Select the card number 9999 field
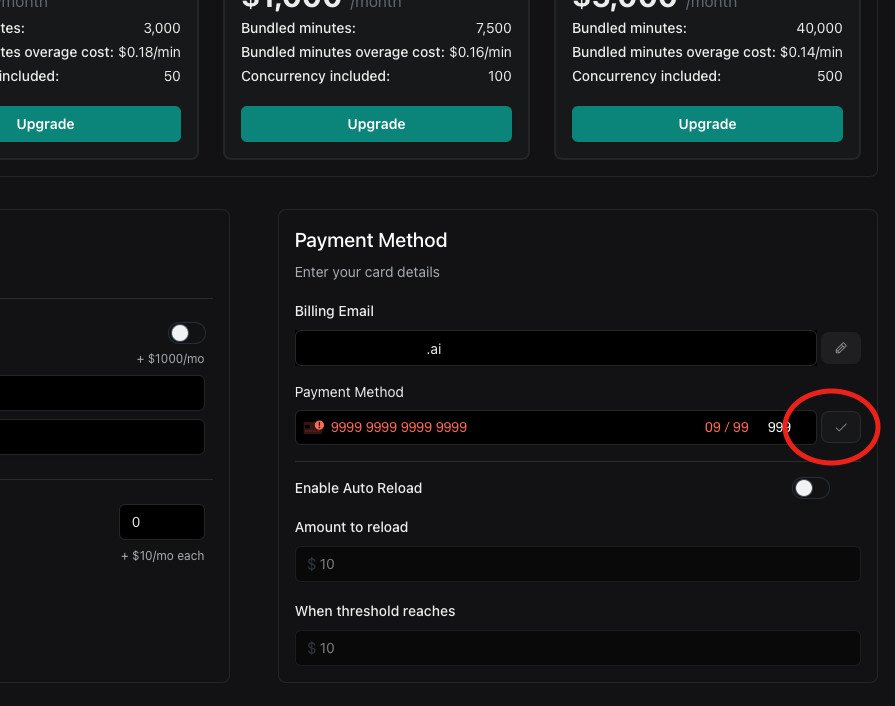This screenshot has height=706, width=895. point(399,427)
